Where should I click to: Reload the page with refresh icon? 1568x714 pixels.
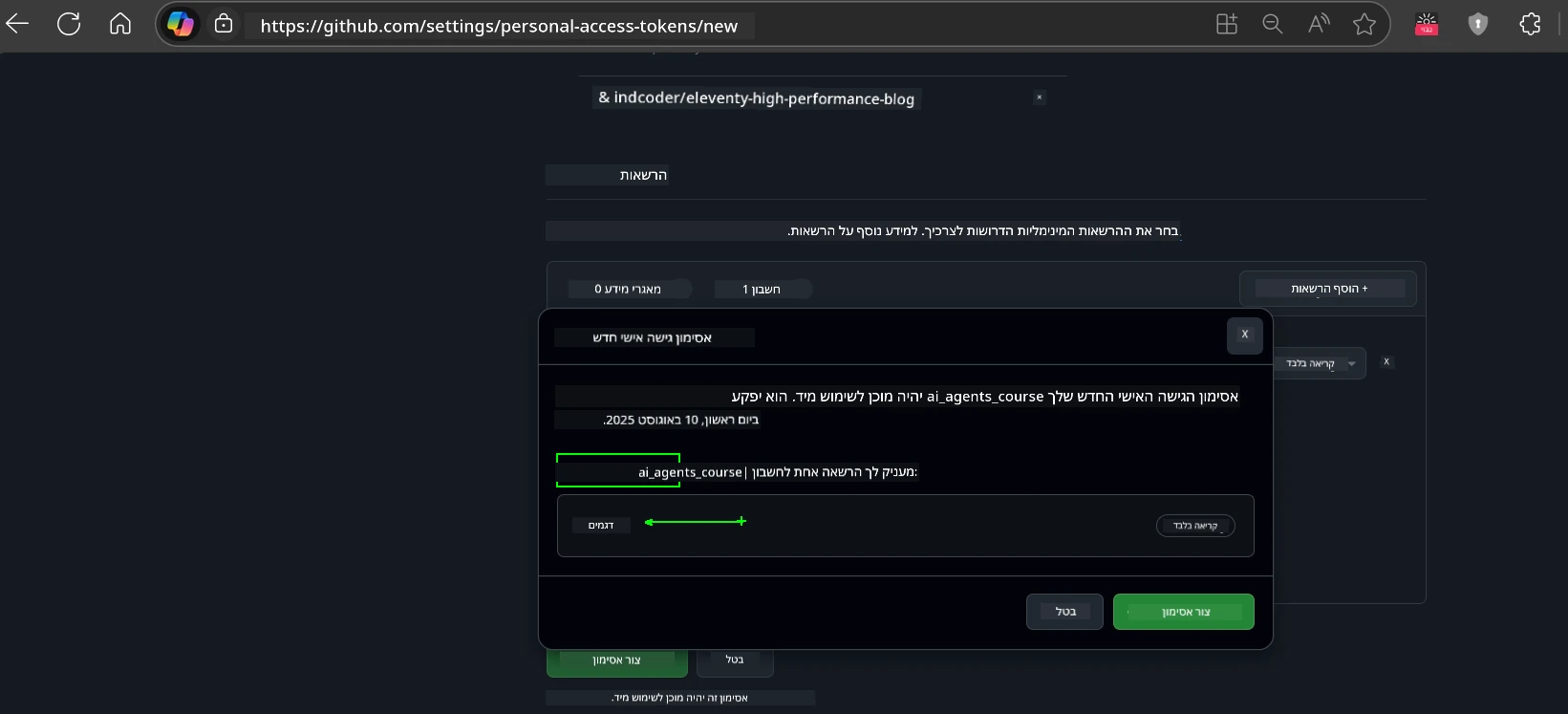[x=69, y=24]
